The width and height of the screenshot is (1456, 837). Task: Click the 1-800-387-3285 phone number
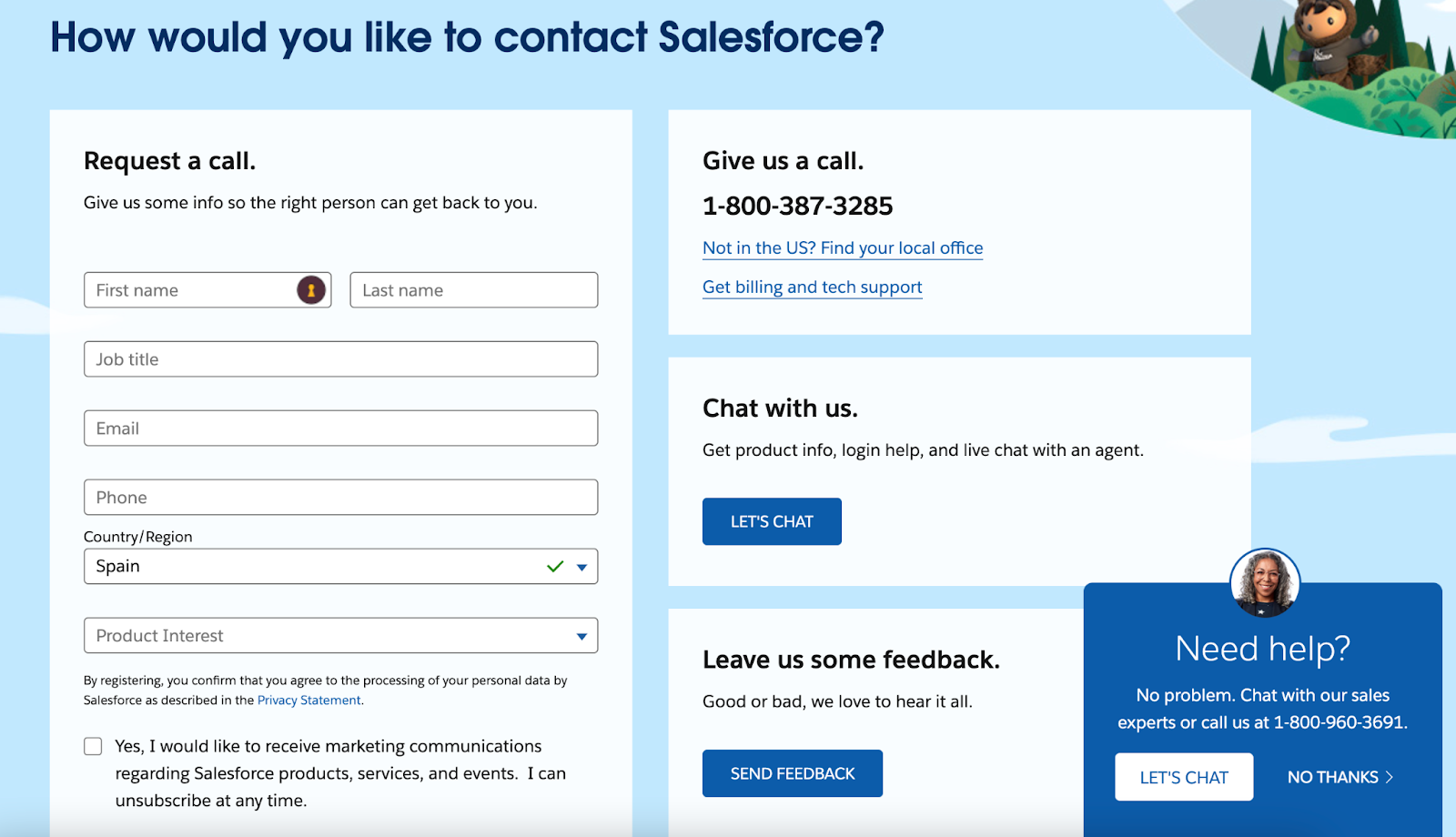pos(796,206)
